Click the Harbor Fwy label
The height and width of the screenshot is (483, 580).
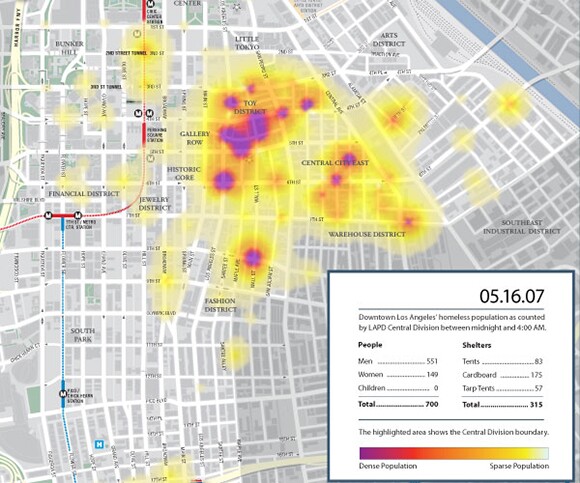17,28
